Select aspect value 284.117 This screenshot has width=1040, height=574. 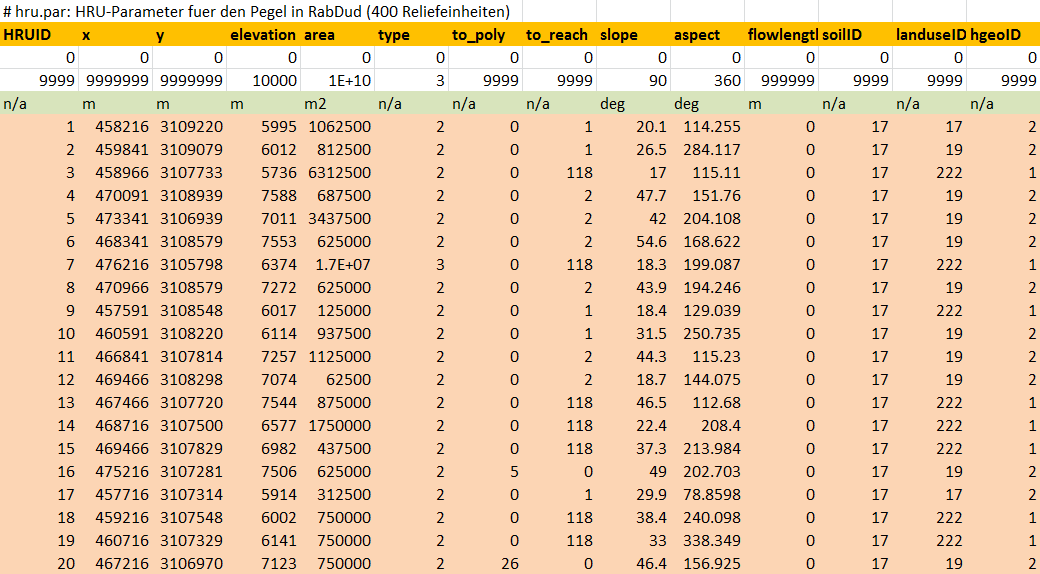click(x=708, y=150)
